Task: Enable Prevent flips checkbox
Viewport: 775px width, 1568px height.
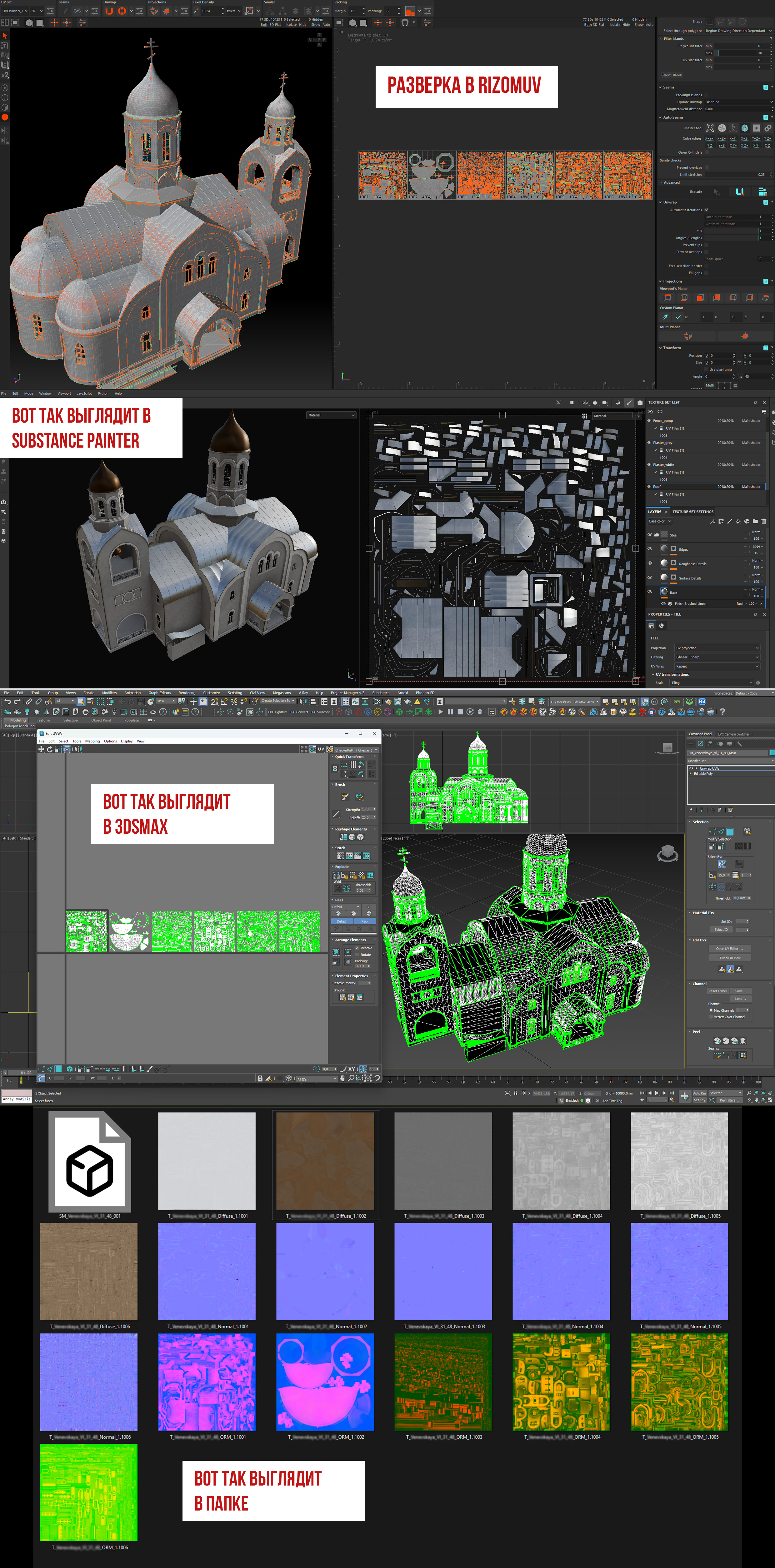Action: (706, 245)
